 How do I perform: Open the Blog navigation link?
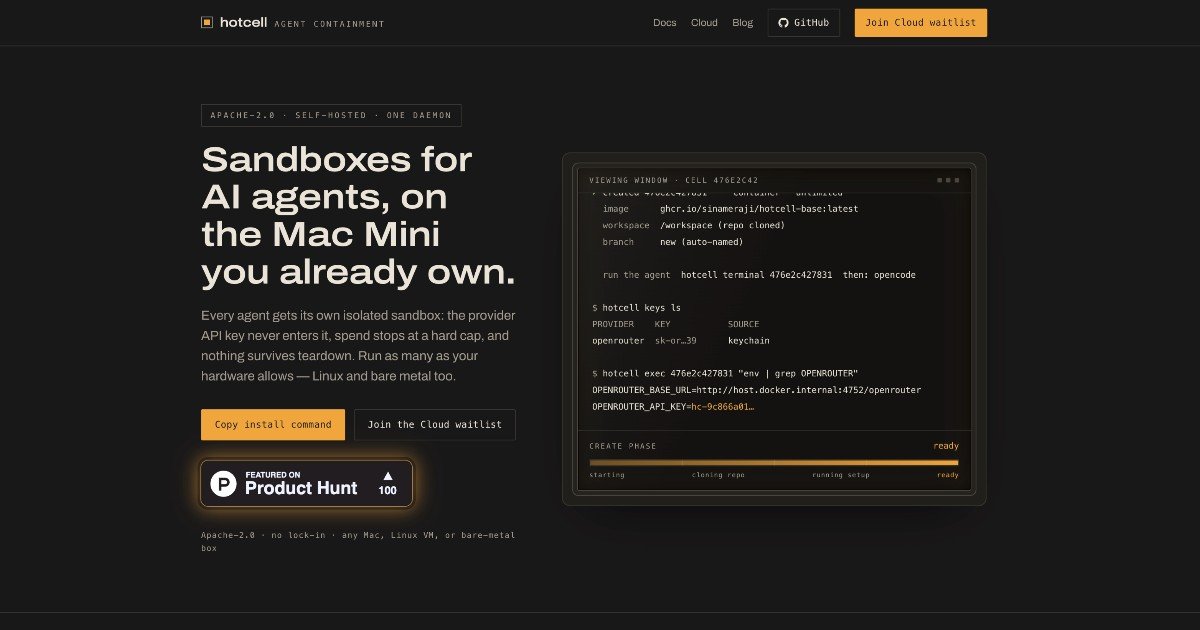click(742, 23)
